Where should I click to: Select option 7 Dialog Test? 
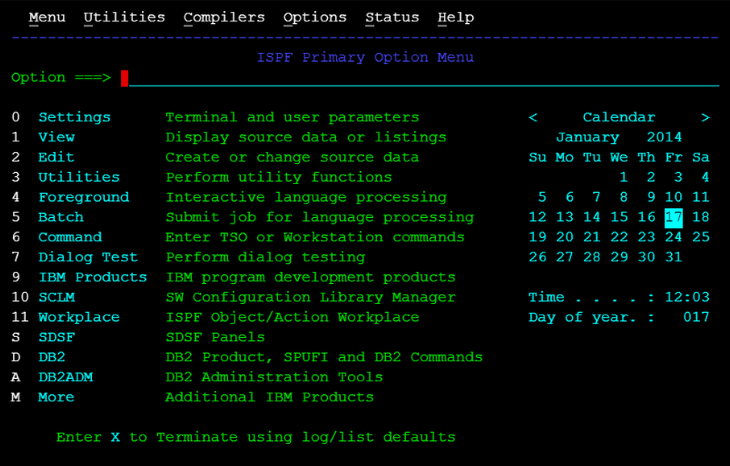88,257
